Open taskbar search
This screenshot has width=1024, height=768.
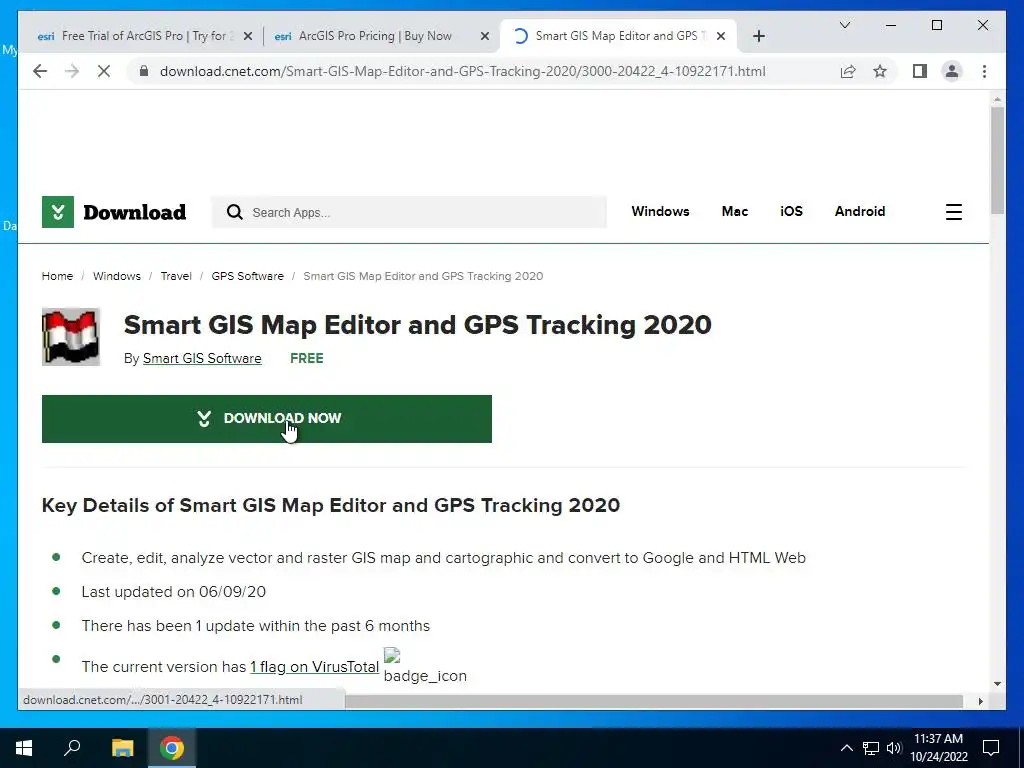point(72,748)
